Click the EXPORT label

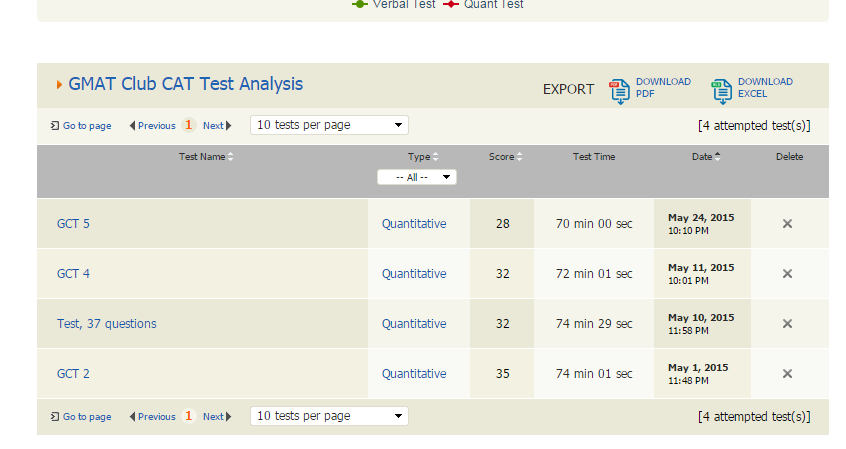pos(568,90)
